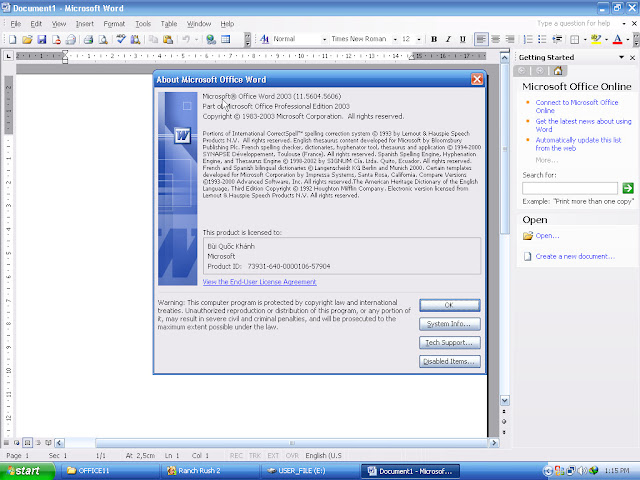
Task: Switch to Reading Layout view button
Action: 48,442
